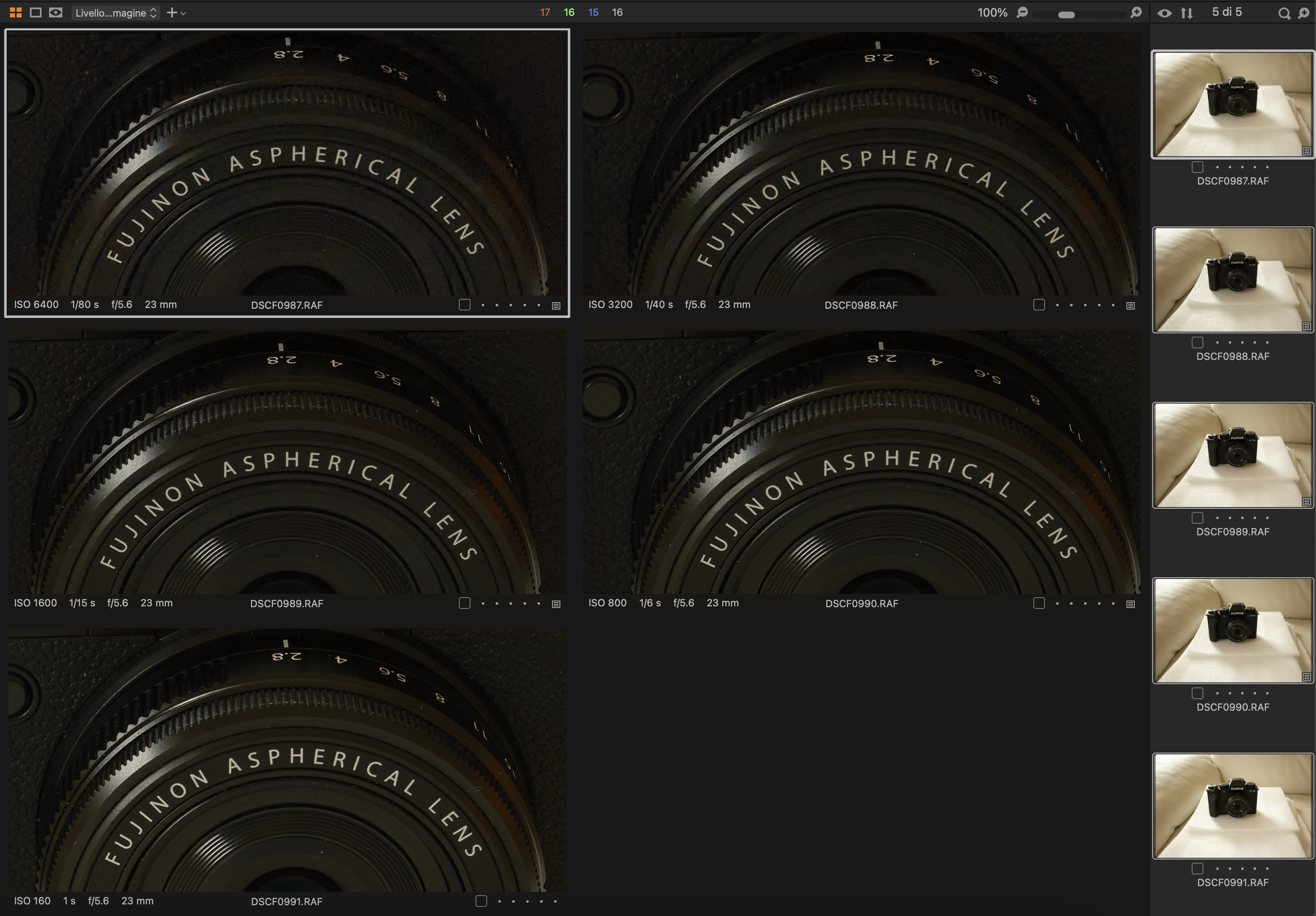Viewport: 1316px width, 916px height.
Task: Open the browser search magnifier
Action: 1284,13
